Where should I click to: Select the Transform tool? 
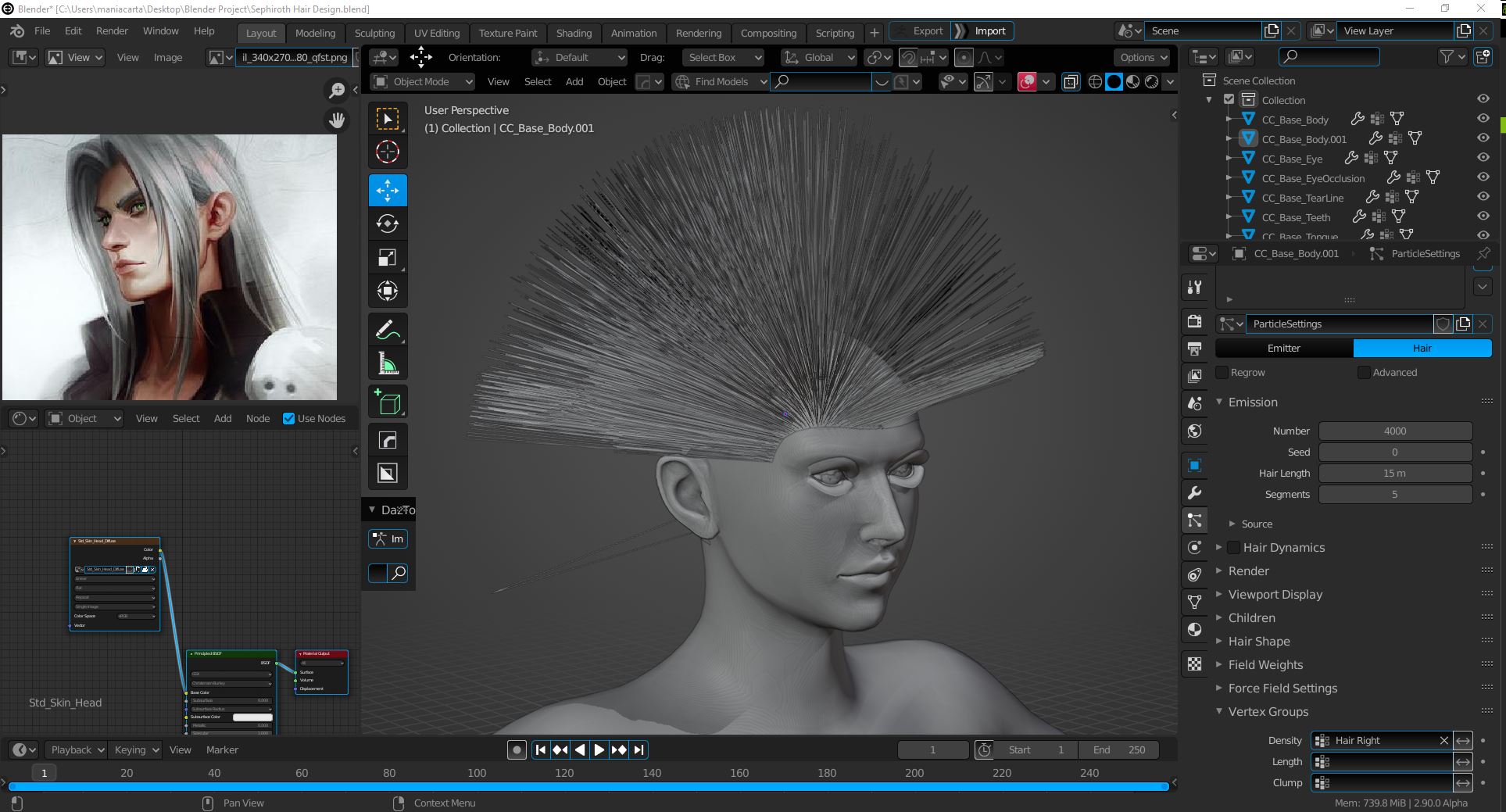[x=388, y=291]
